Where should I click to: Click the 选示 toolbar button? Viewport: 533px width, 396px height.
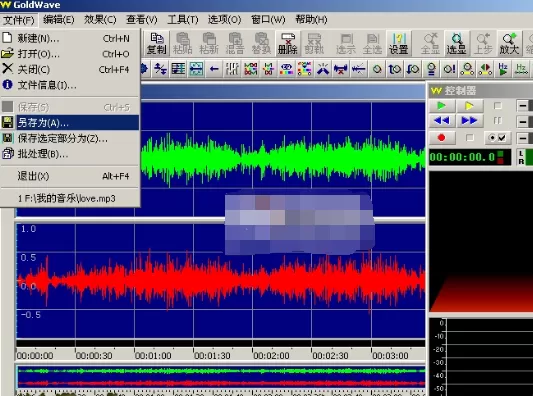[x=346, y=43]
